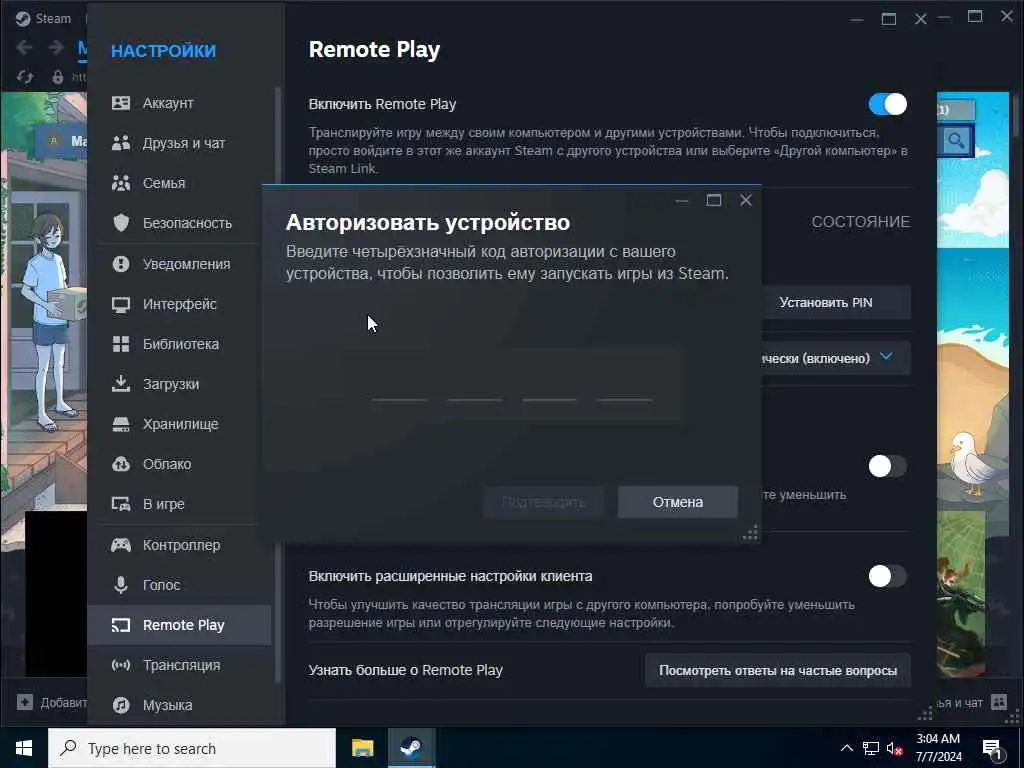This screenshot has height=768, width=1024.
Task: Click the Музыка note icon
Action: (121, 705)
